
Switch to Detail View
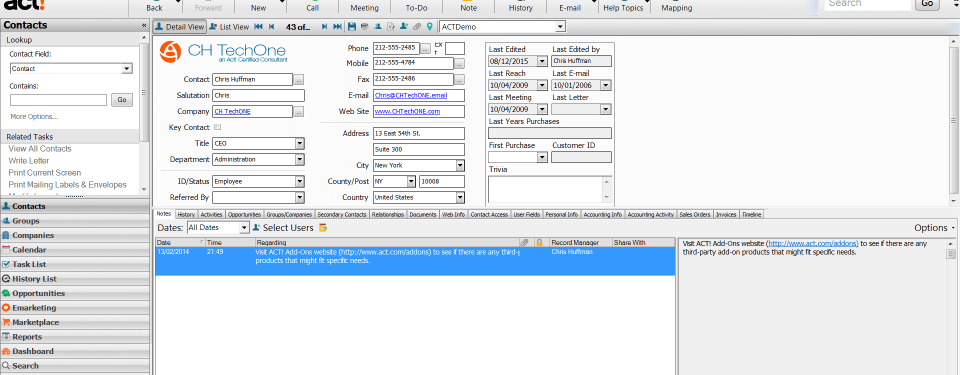[179, 27]
